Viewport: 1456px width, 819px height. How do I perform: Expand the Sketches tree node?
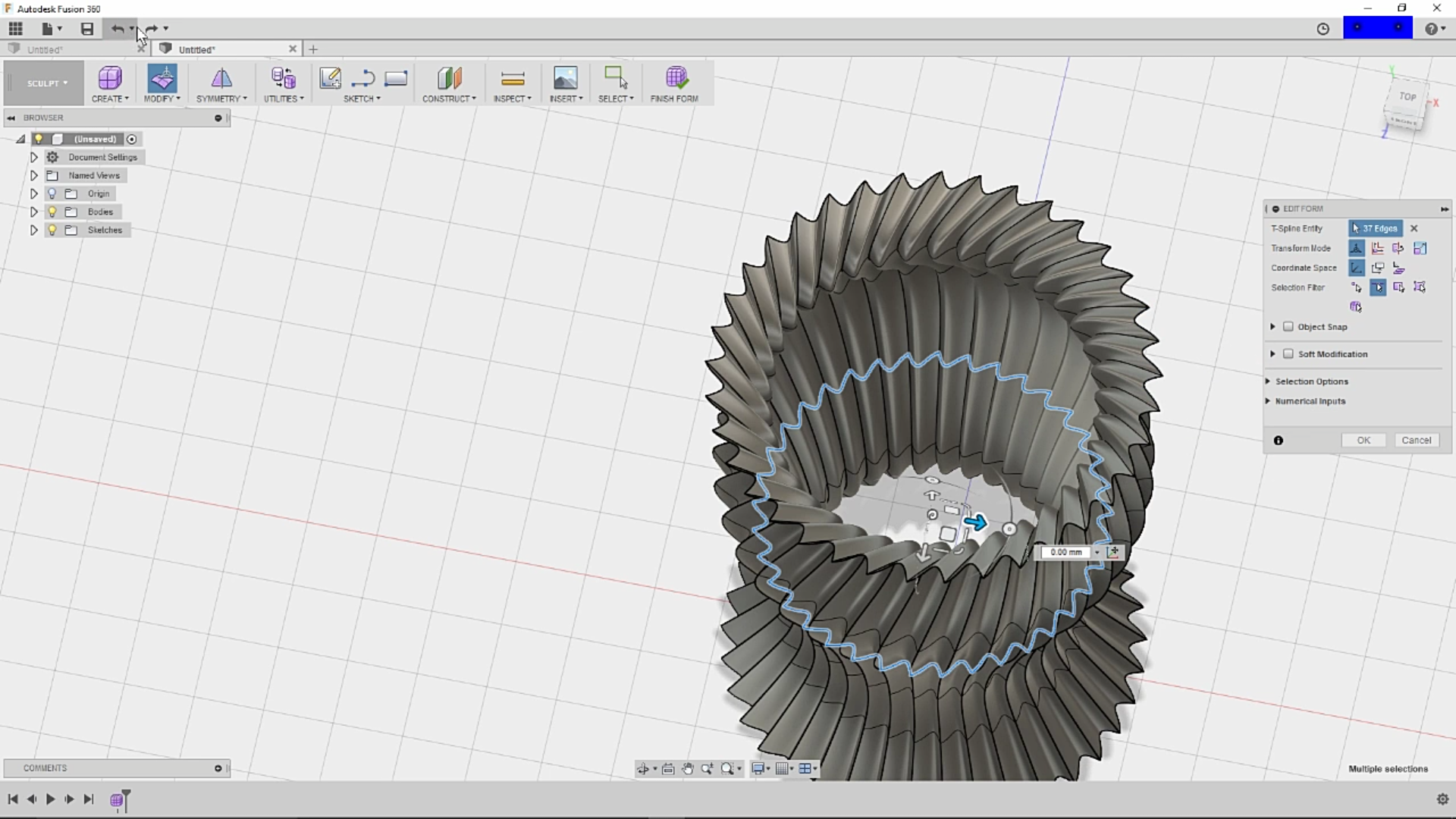coord(33,230)
